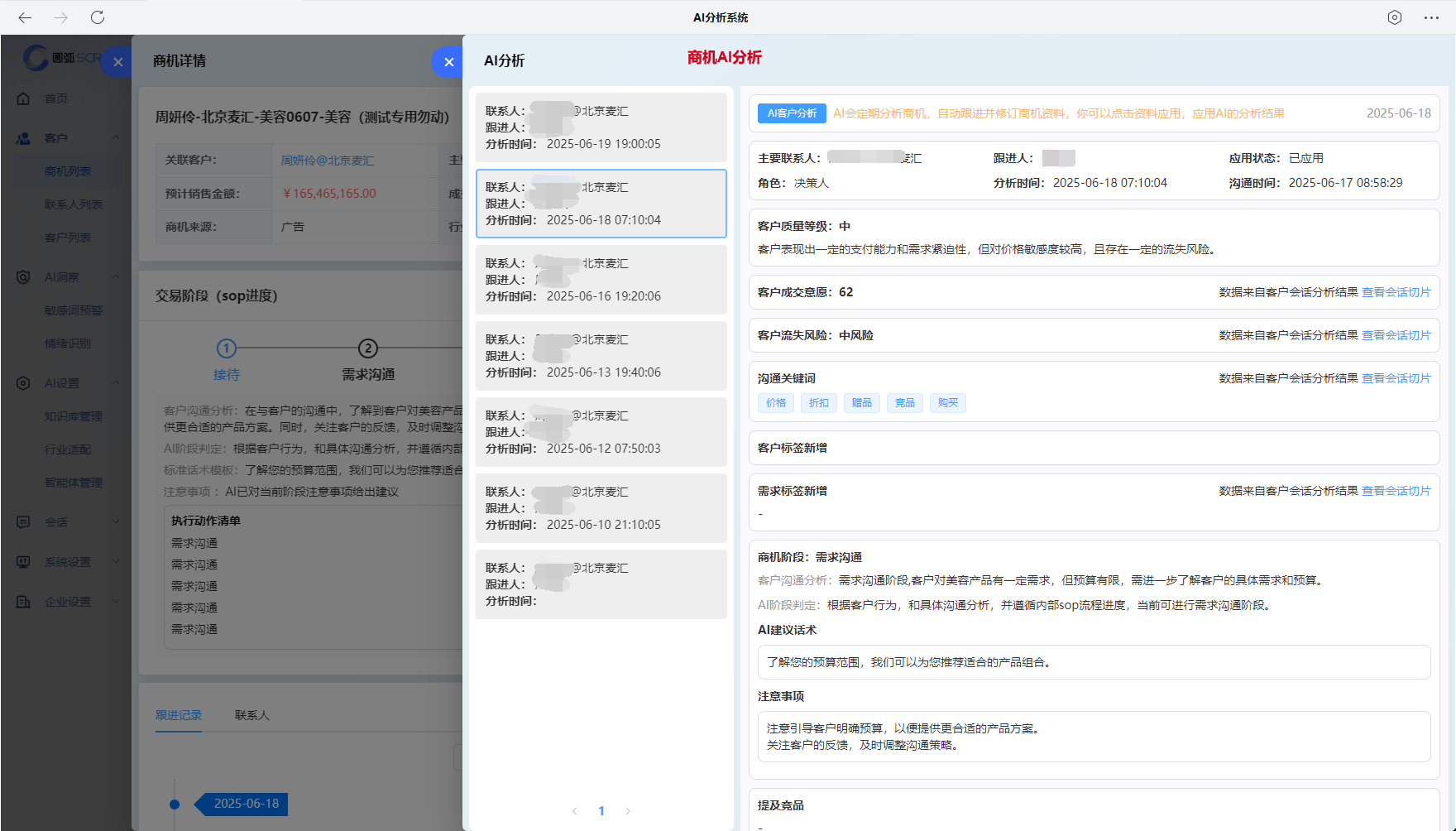Screen dimensions: 1456x831
Task: Select analysis record dated 2025-06-12 07:50:03
Action: [x=601, y=432]
